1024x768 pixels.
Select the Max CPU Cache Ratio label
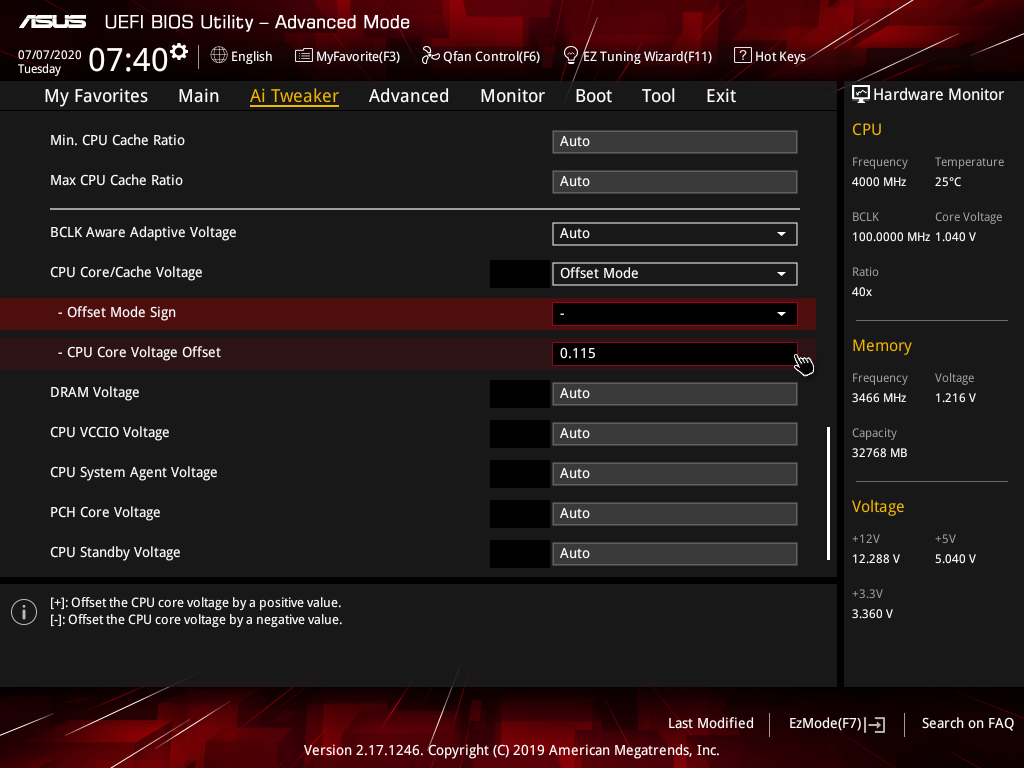tap(116, 180)
